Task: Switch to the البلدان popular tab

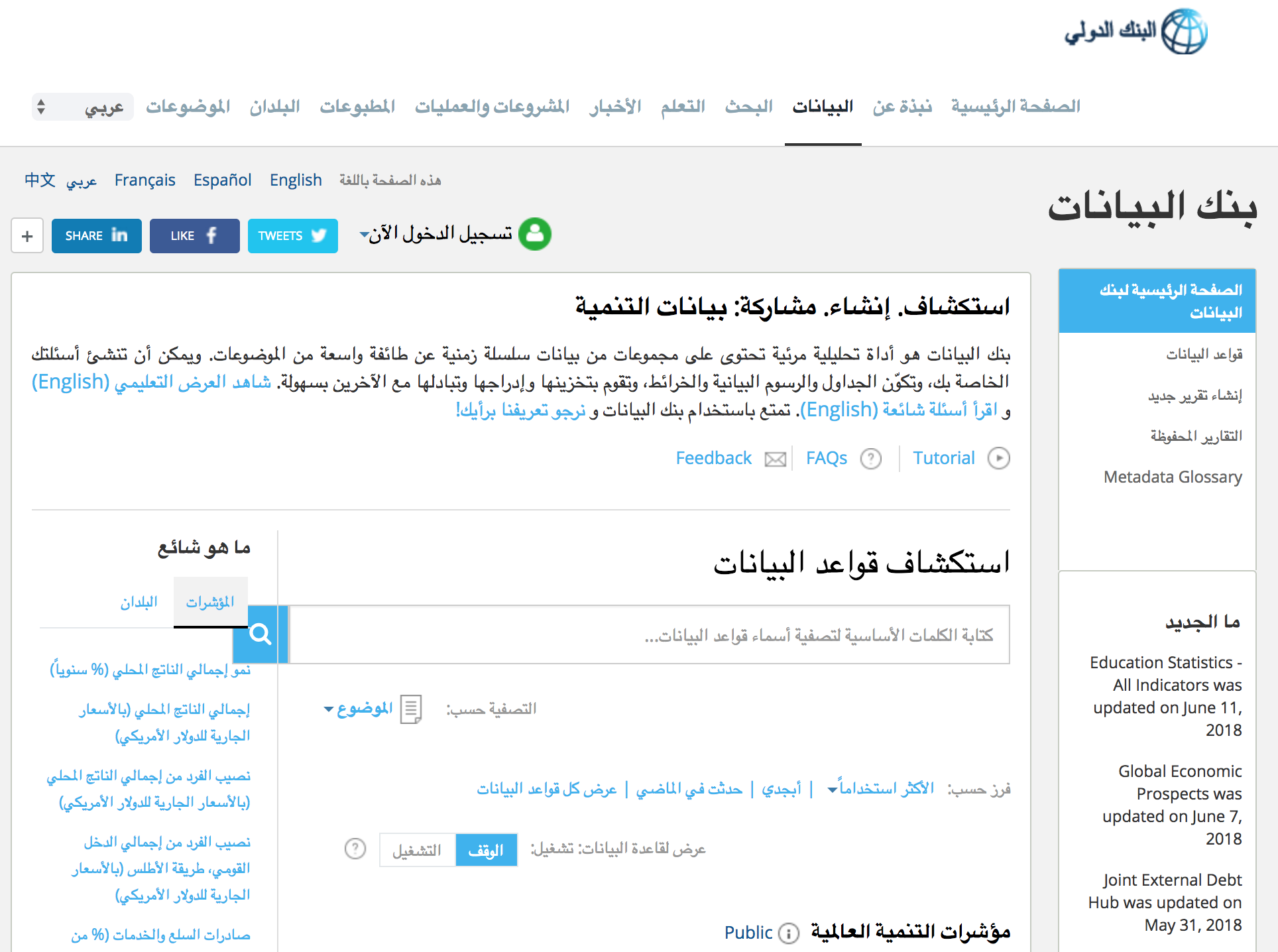Action: click(139, 602)
